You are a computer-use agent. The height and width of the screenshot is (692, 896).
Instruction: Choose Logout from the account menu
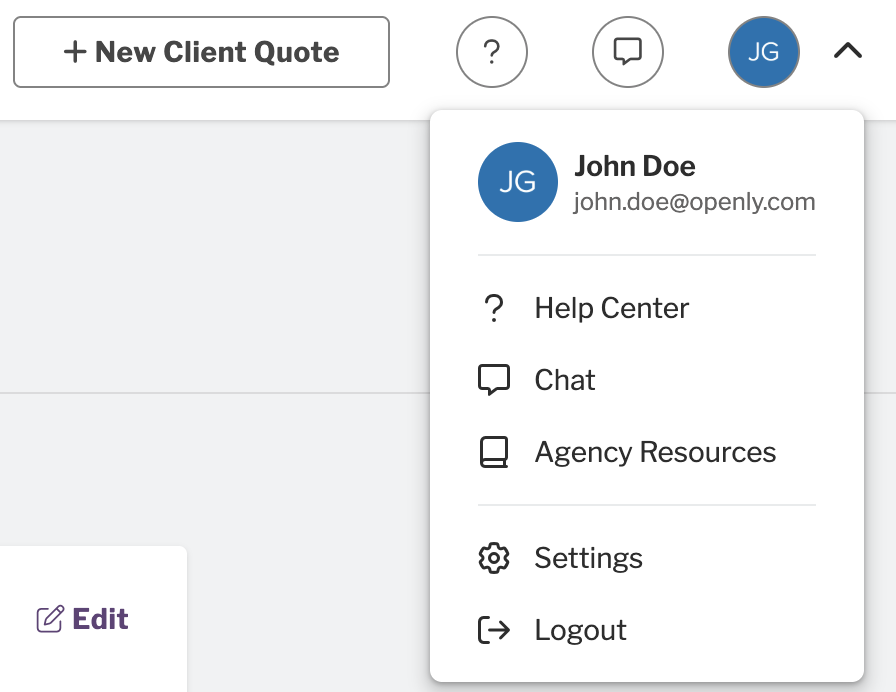pyautogui.click(x=646, y=630)
